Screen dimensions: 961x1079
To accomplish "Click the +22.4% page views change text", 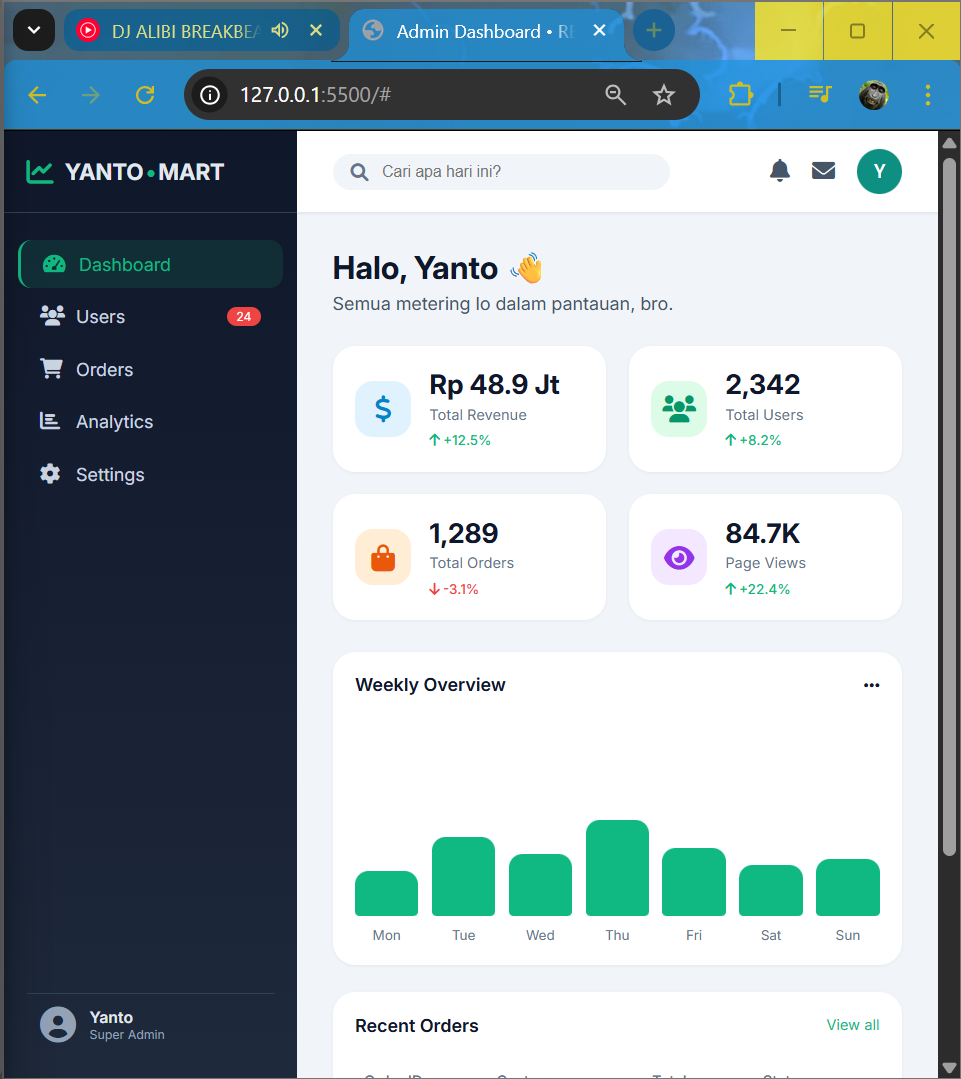I will click(764, 589).
